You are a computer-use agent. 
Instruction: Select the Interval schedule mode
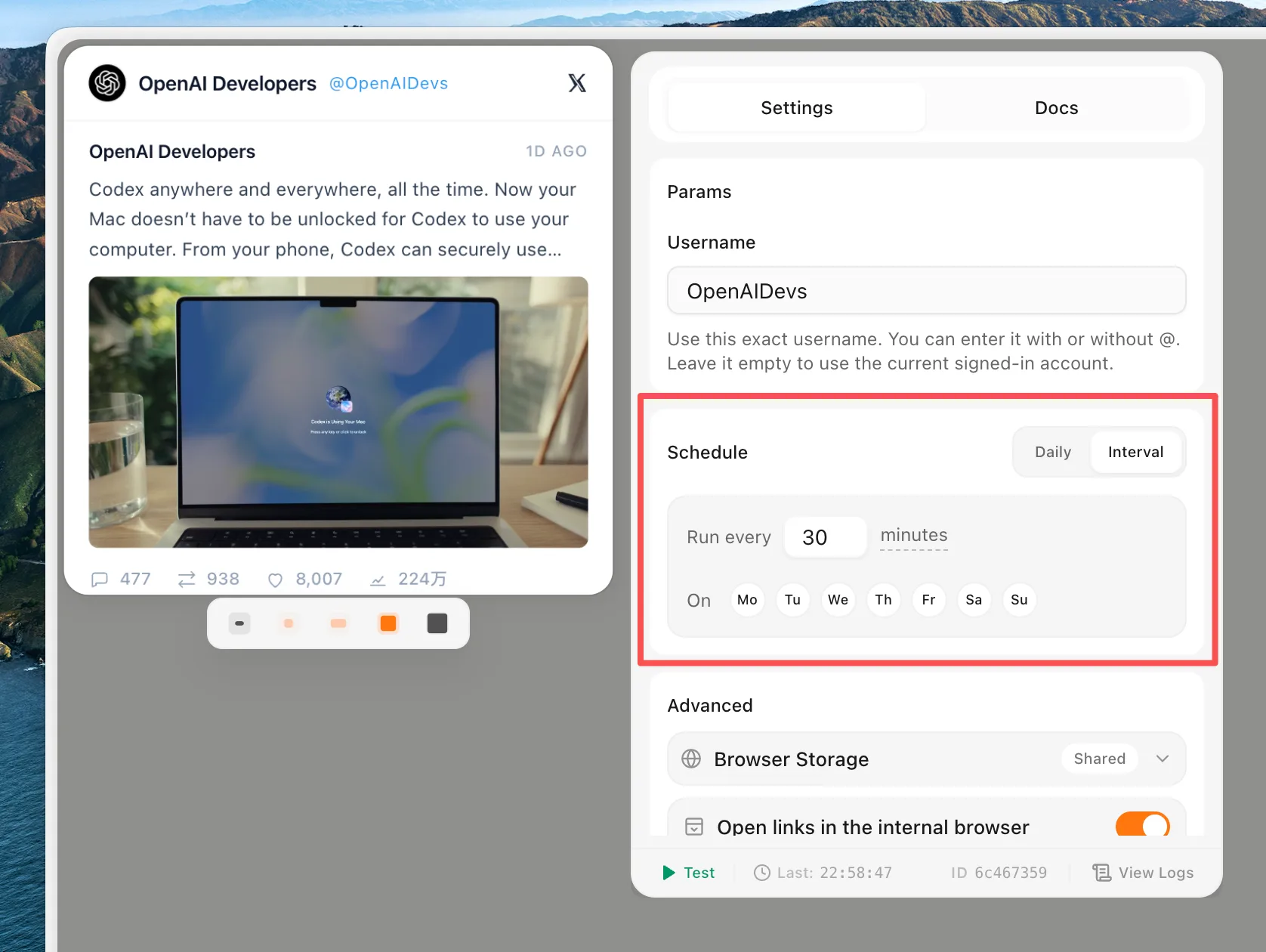tap(1135, 452)
